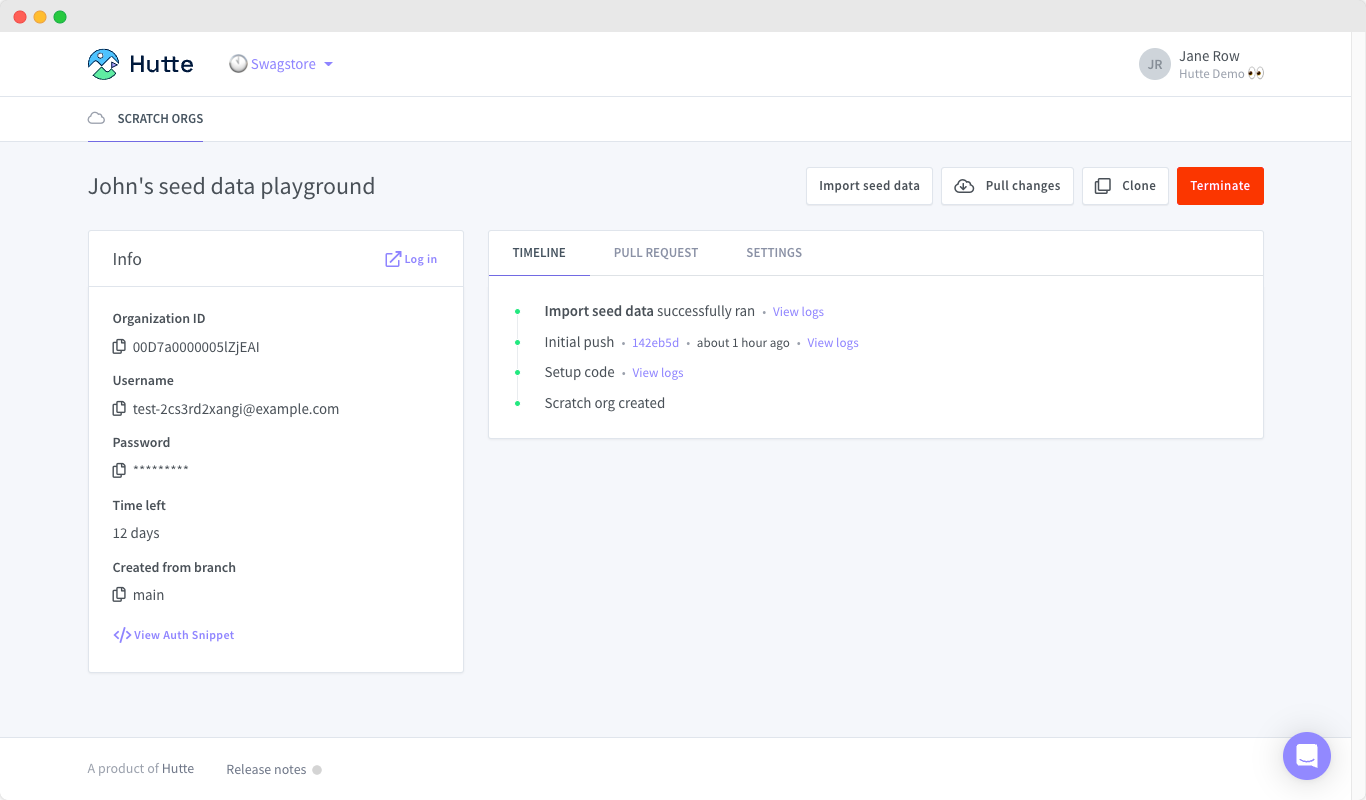Click the Jane Row user name
1366x800 pixels.
[1209, 56]
